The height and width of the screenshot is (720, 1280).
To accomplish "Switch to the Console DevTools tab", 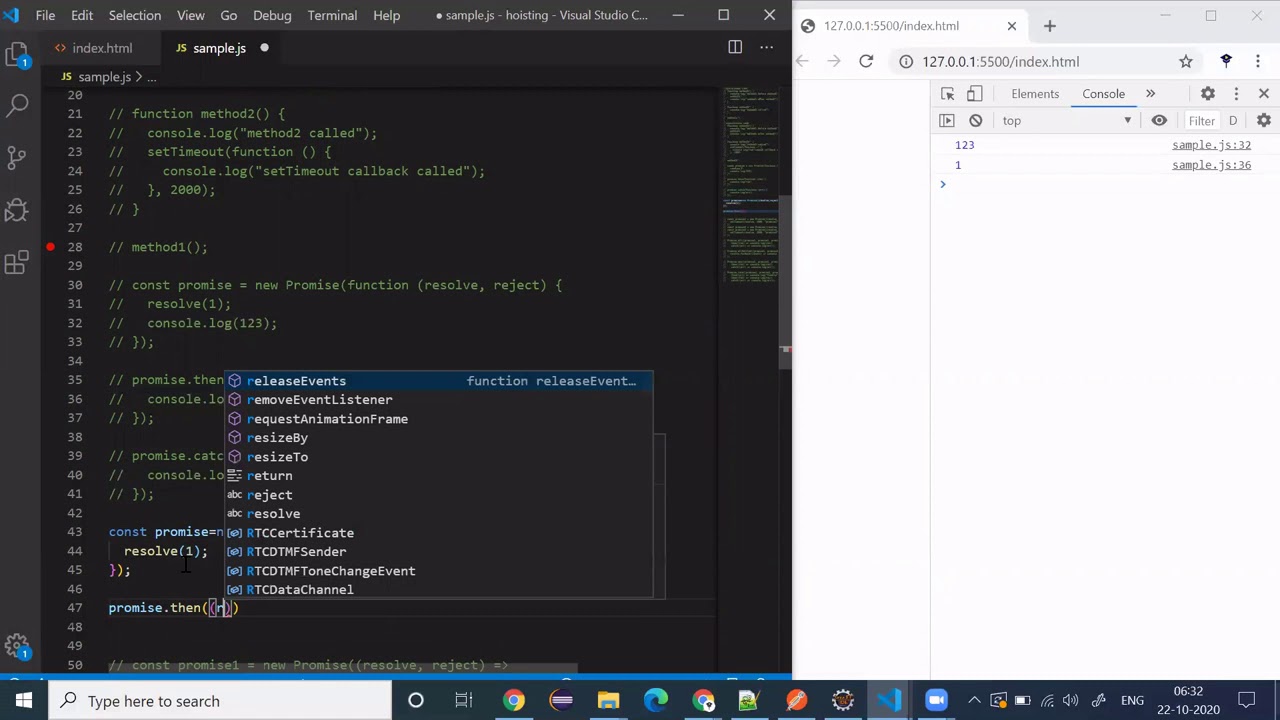I will [x=1103, y=94].
